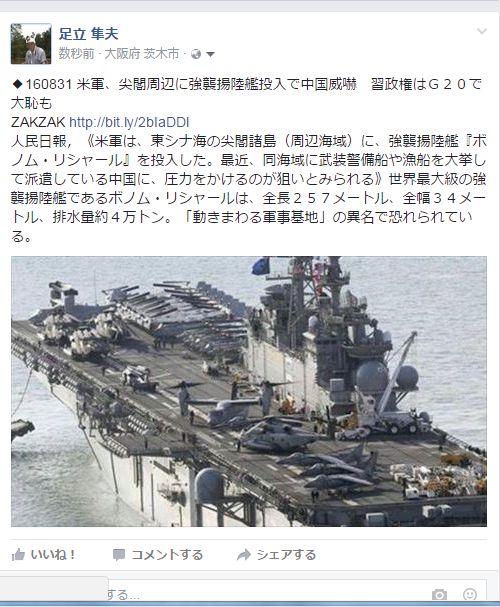Click the camera attach photo icon
The image size is (500, 607).
[439, 594]
